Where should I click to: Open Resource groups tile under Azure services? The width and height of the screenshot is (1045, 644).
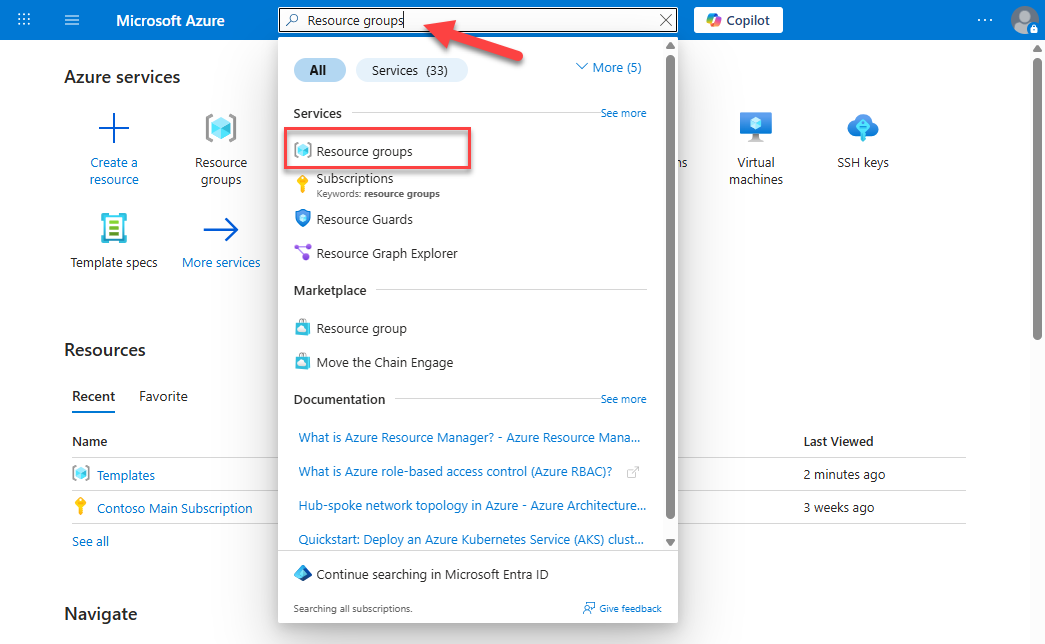221,150
